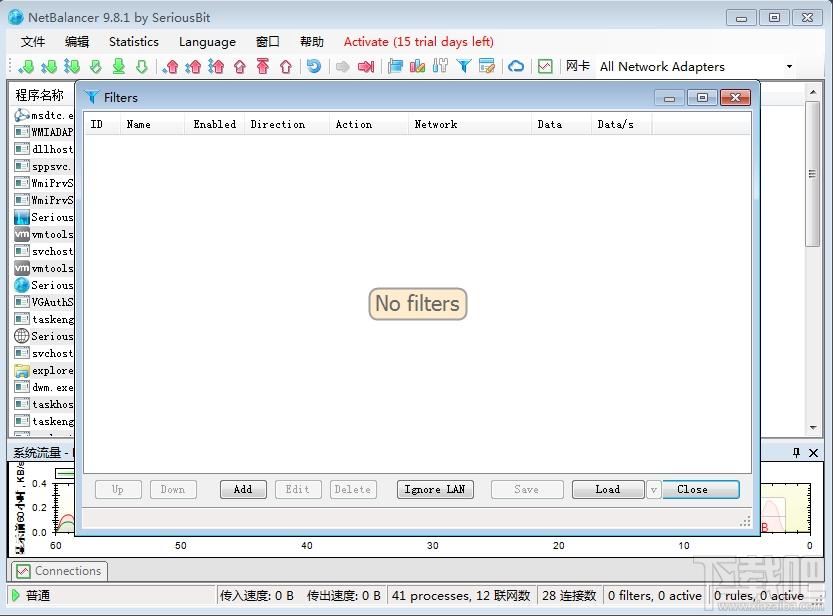Viewport: 833px width, 616px height.
Task: Click Activate (15 trial days left)
Action: 419,41
